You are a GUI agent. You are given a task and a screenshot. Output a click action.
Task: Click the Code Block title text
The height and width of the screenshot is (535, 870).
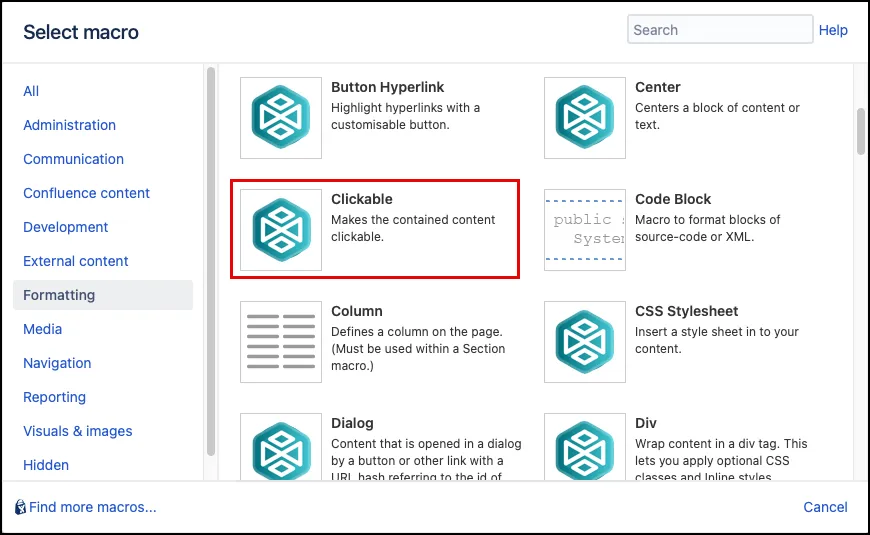[673, 199]
